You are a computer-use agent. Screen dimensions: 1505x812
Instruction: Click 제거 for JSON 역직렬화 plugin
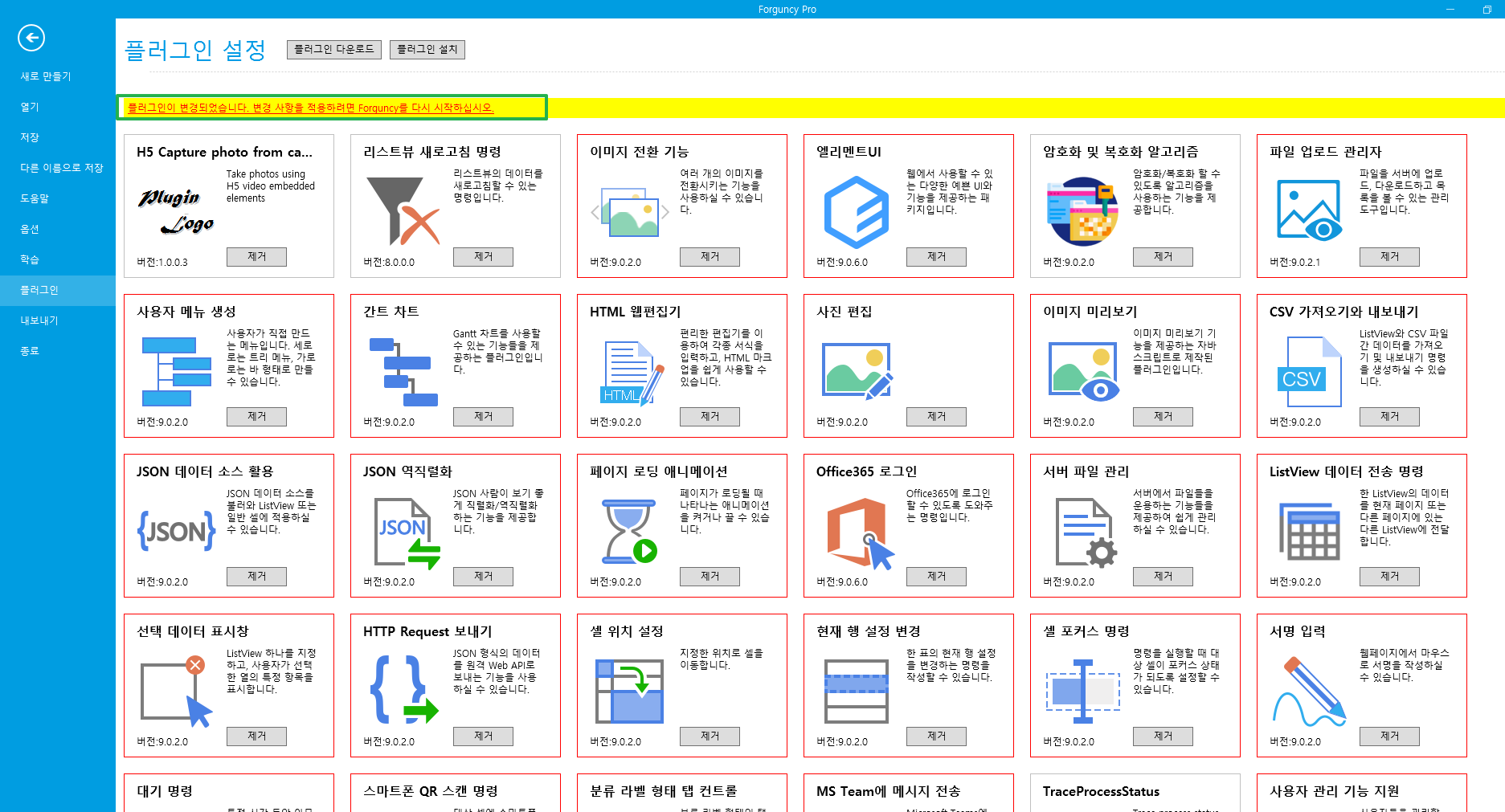click(483, 576)
